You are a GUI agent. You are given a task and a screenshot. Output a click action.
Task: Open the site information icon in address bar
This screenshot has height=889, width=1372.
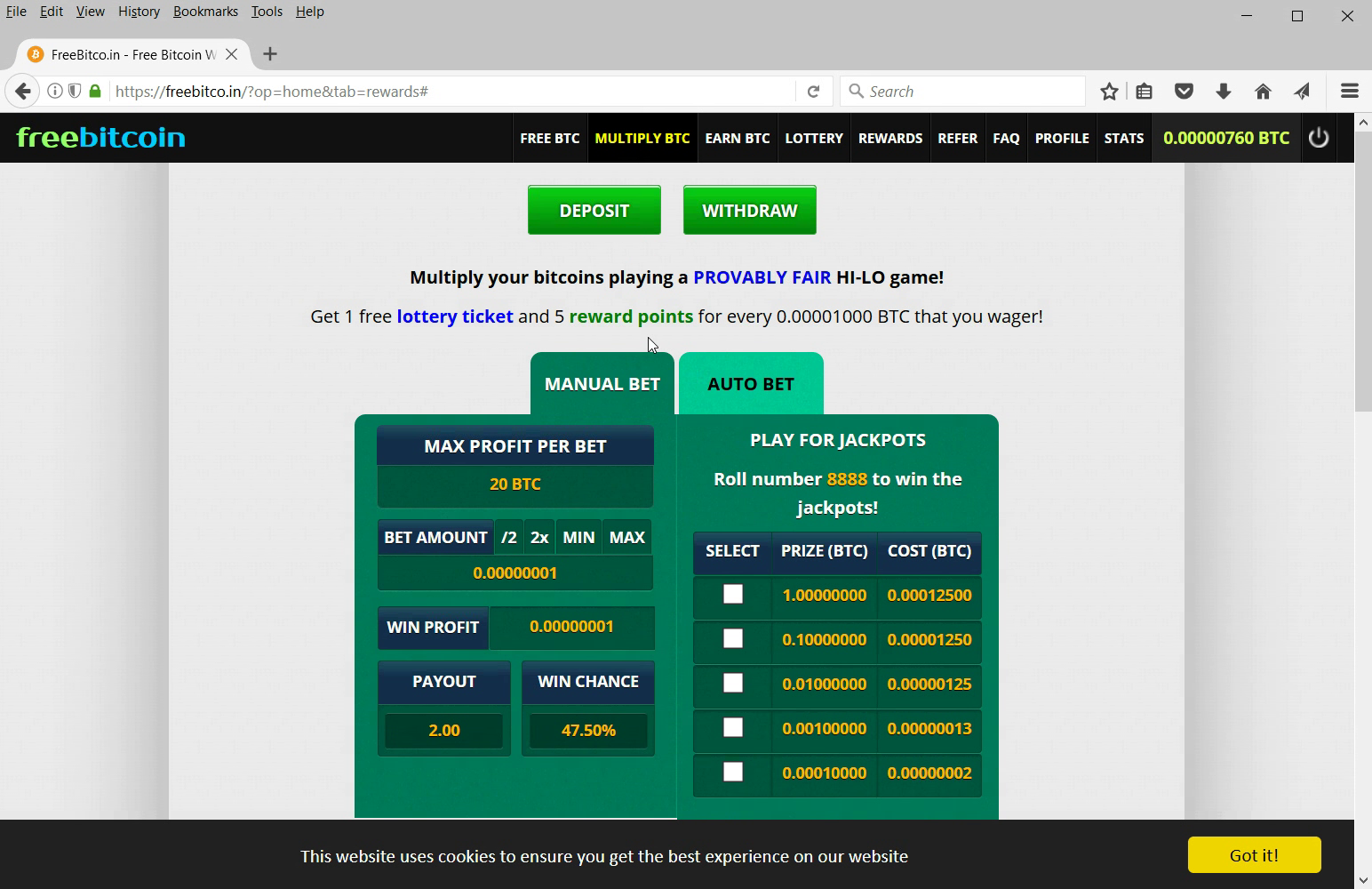(x=54, y=91)
